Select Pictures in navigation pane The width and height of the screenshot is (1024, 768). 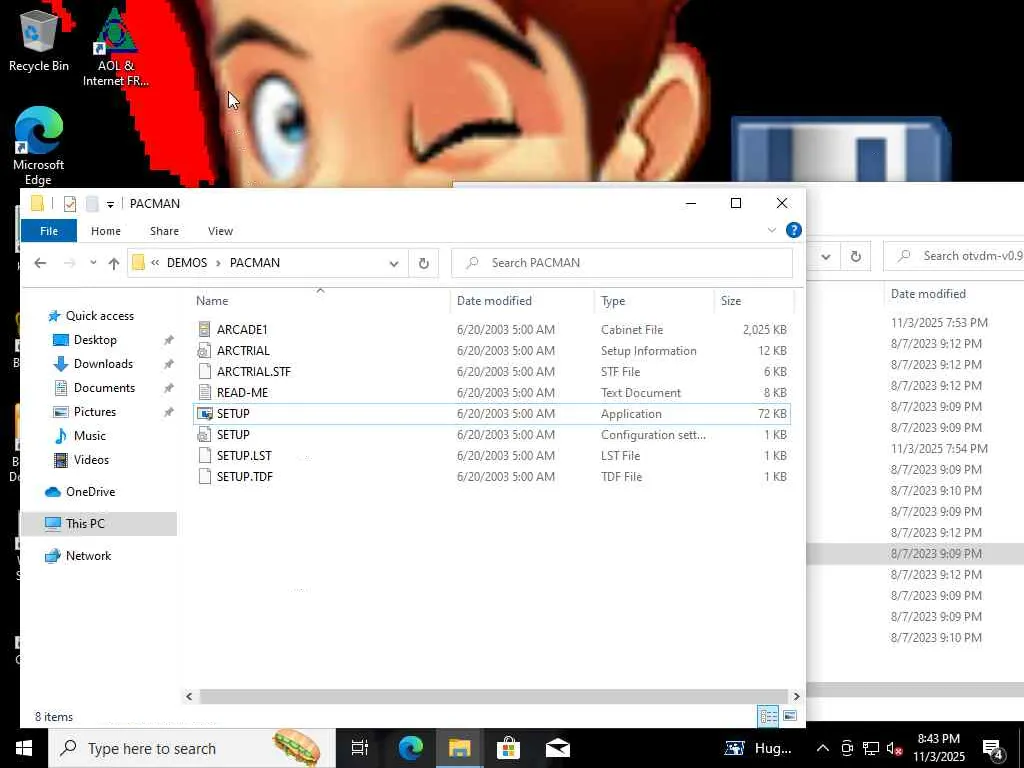pos(95,412)
